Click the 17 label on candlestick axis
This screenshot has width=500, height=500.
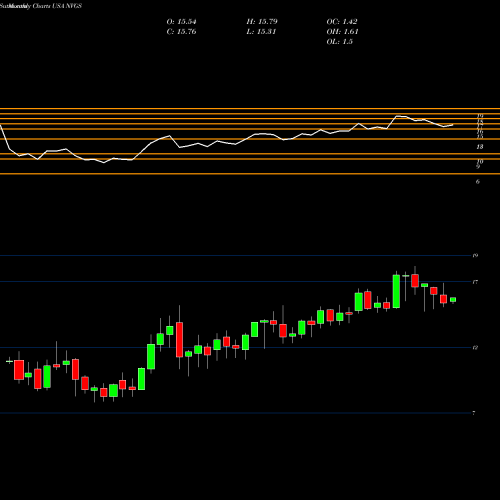click(475, 282)
